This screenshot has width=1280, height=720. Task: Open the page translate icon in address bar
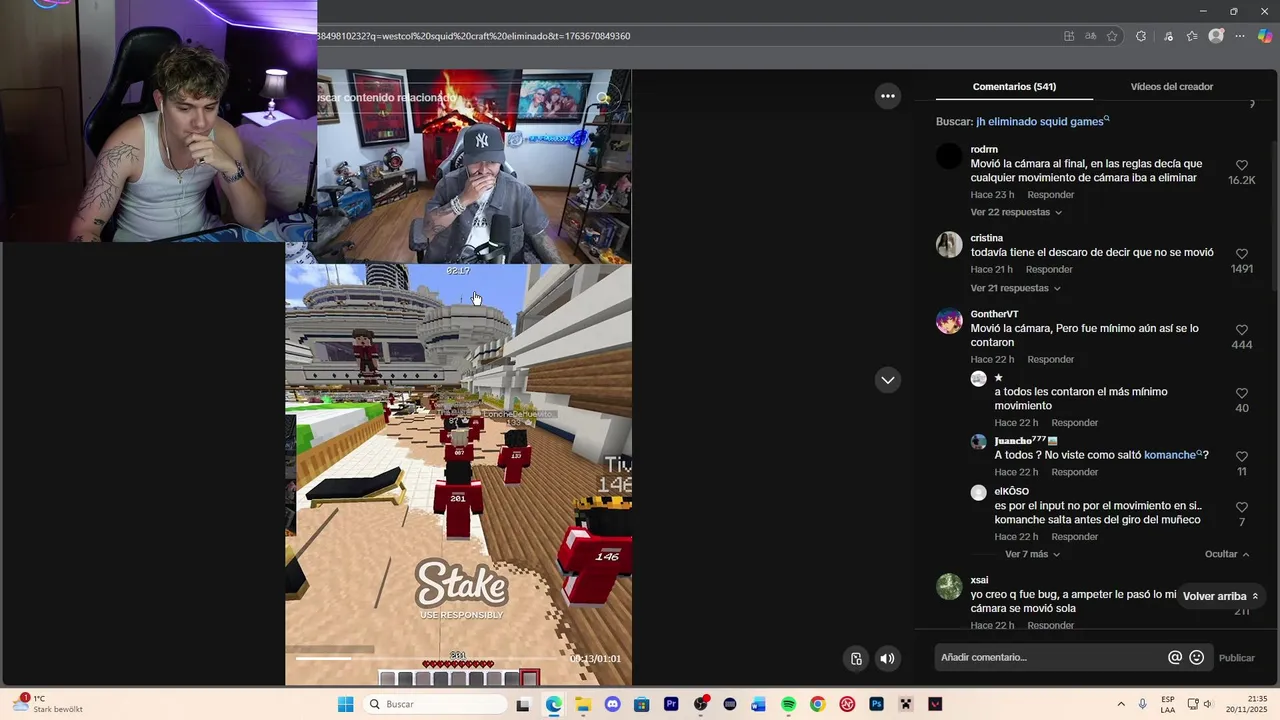1091,36
